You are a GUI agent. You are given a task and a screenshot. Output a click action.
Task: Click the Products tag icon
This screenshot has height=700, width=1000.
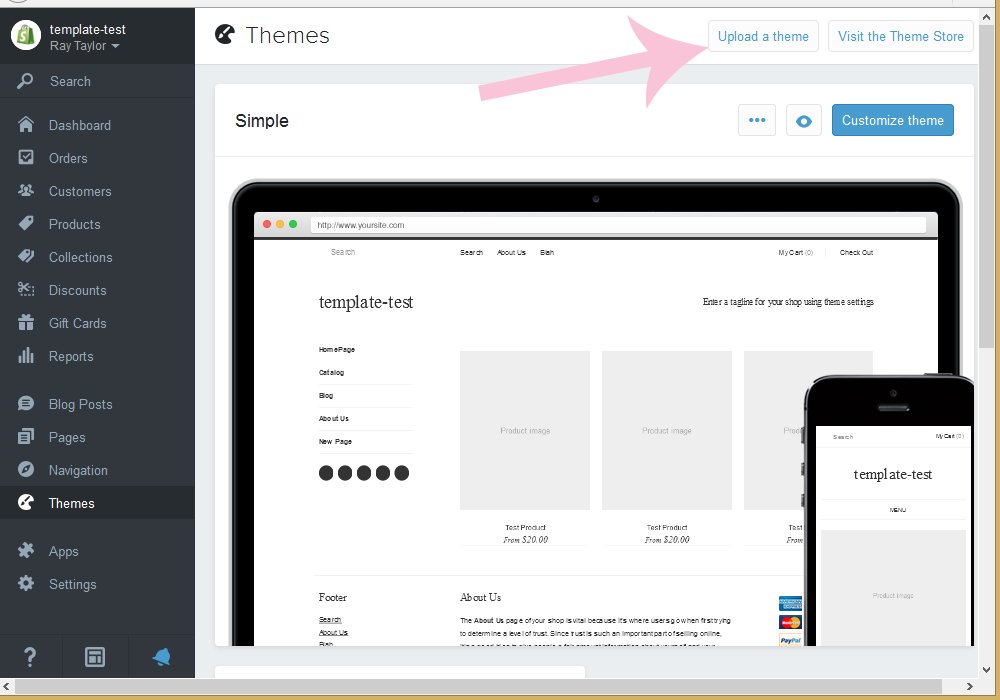[x=26, y=223]
